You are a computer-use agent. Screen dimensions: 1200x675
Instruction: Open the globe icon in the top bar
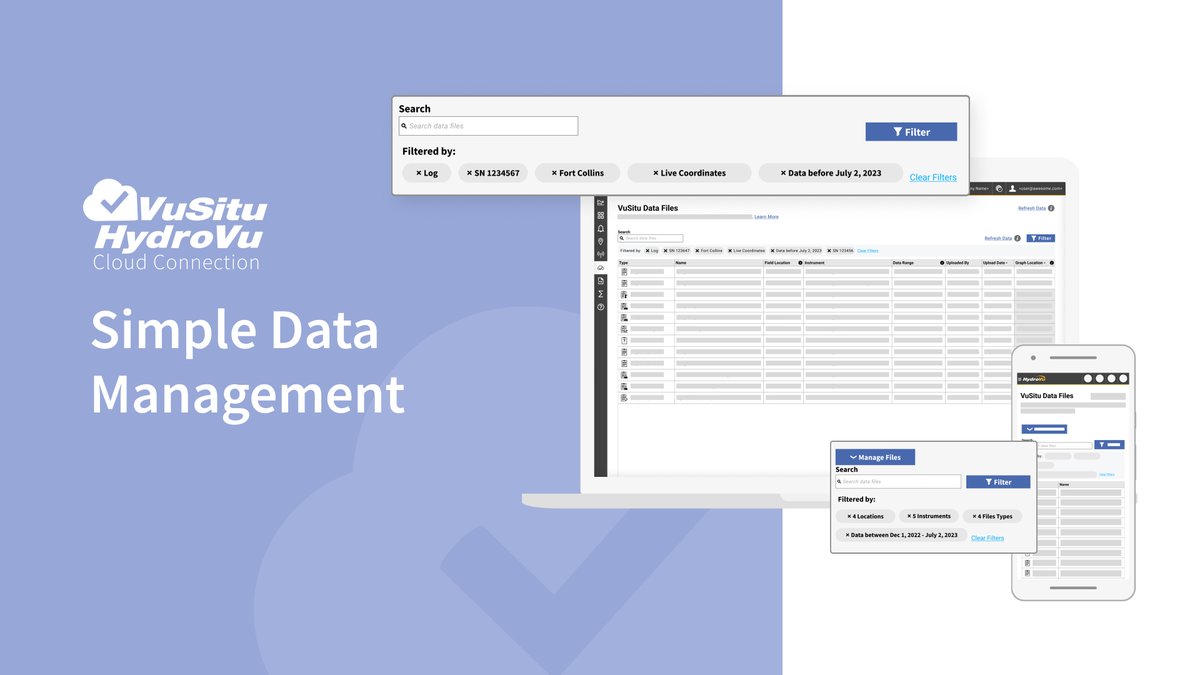(999, 188)
